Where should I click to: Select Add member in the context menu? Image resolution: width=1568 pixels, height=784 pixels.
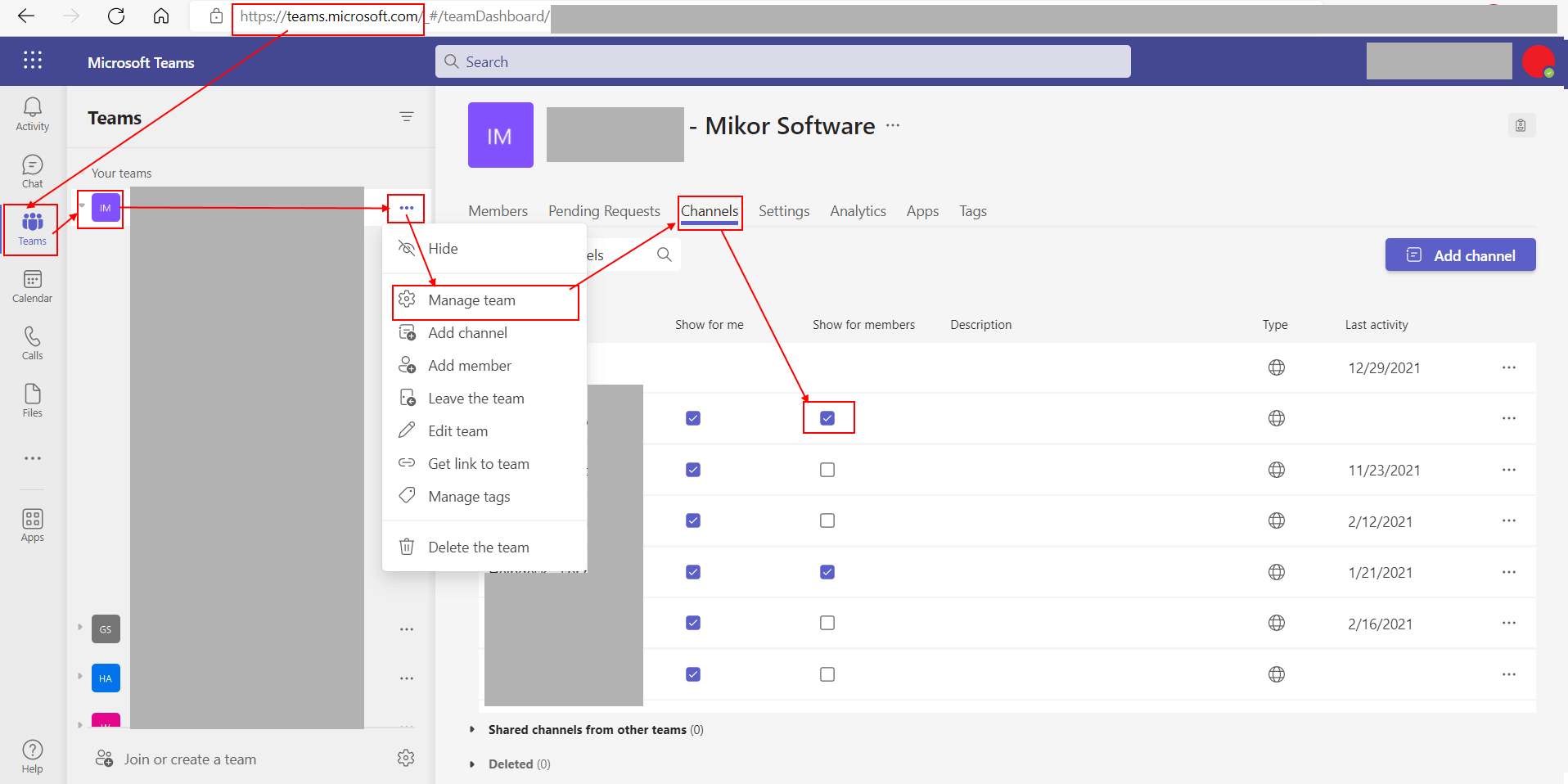485,366
